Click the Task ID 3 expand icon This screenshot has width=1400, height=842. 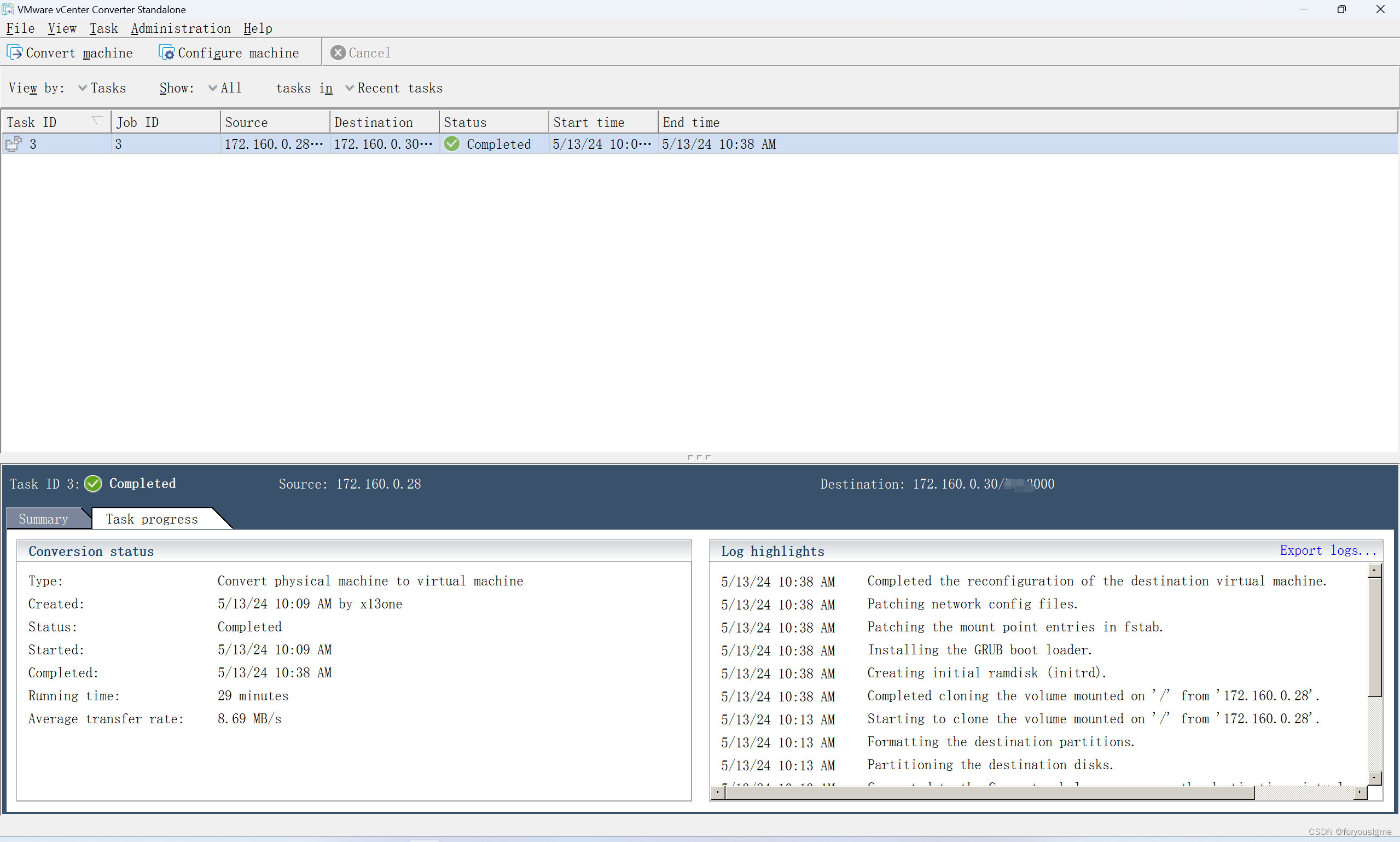14,144
